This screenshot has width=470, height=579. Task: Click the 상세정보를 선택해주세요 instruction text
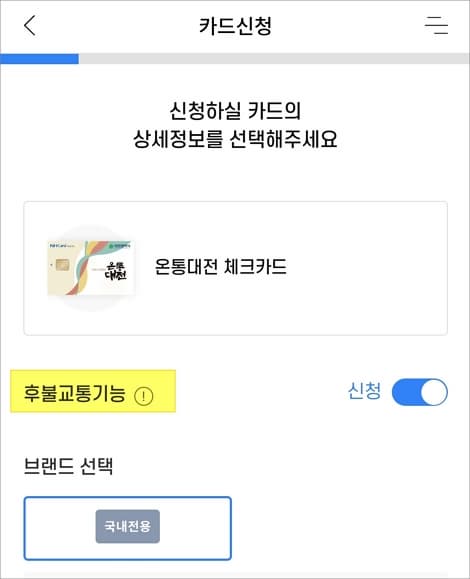[x=235, y=140]
